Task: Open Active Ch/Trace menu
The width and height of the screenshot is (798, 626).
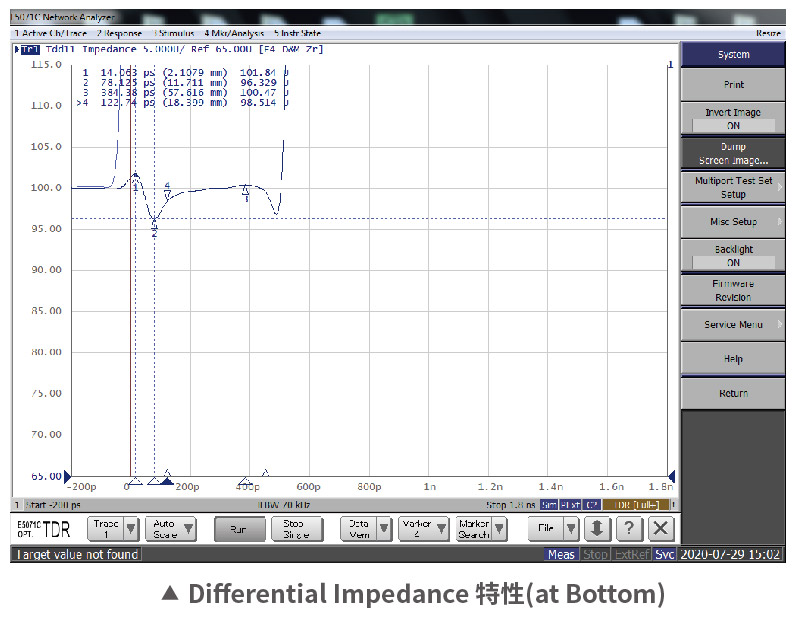Action: (50, 33)
